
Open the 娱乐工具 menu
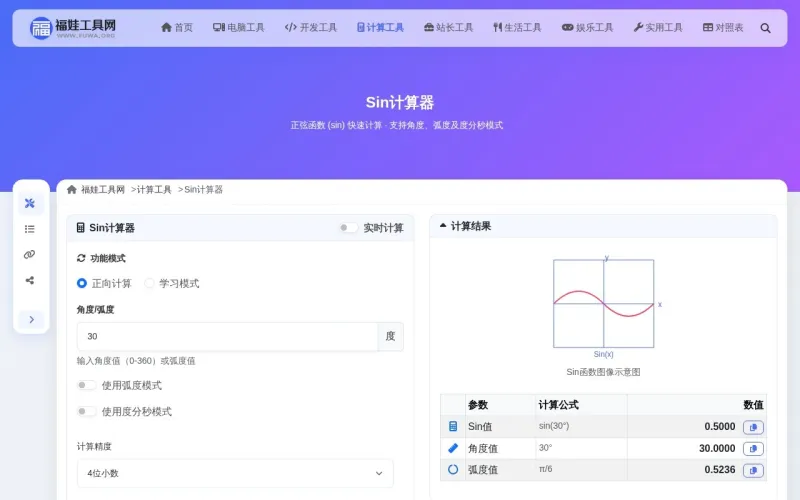587,28
